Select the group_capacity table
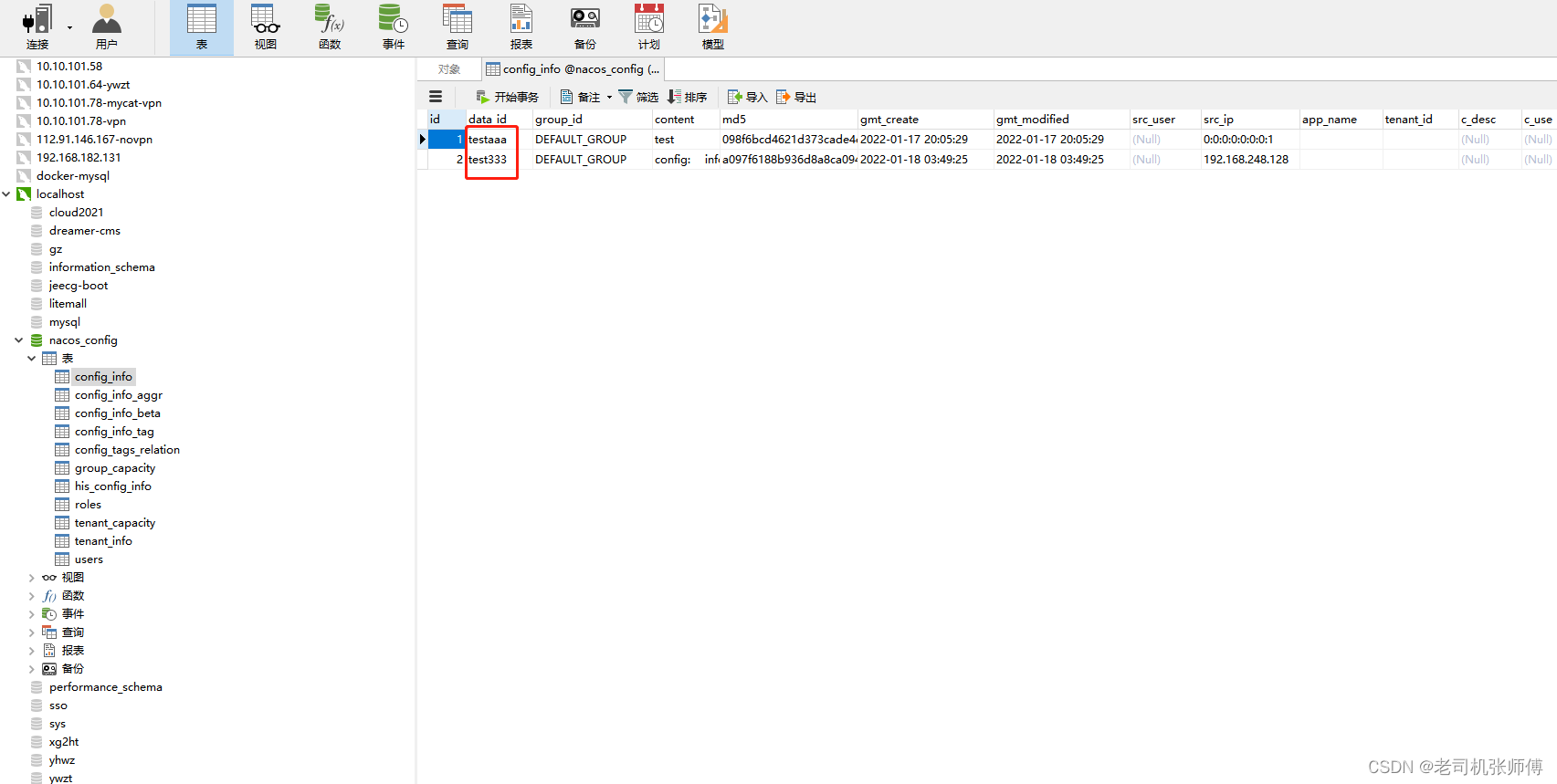 pyautogui.click(x=115, y=467)
